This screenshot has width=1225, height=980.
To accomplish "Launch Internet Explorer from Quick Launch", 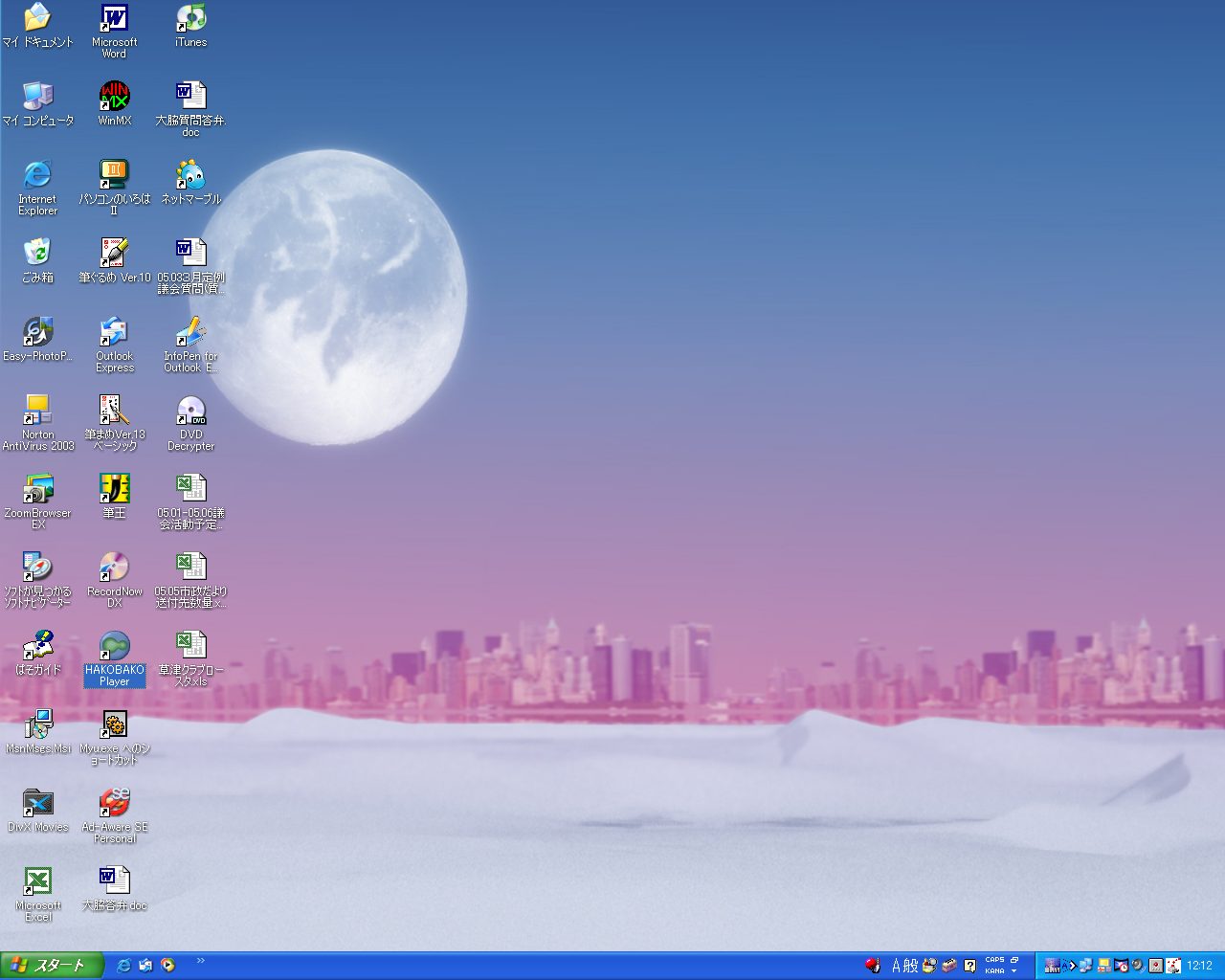I will 123,966.
